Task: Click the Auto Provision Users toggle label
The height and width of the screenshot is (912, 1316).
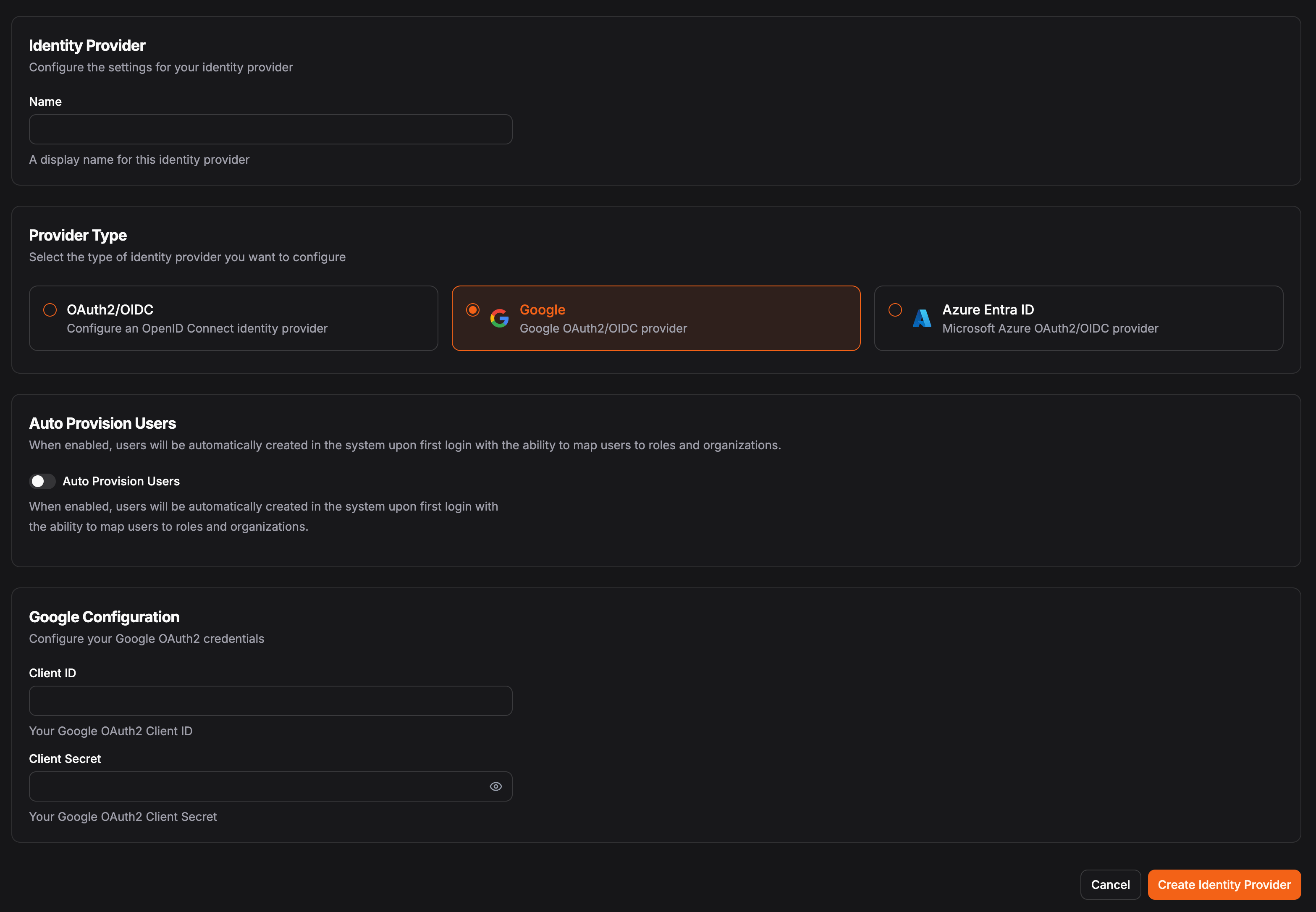Action: pyautogui.click(x=121, y=481)
